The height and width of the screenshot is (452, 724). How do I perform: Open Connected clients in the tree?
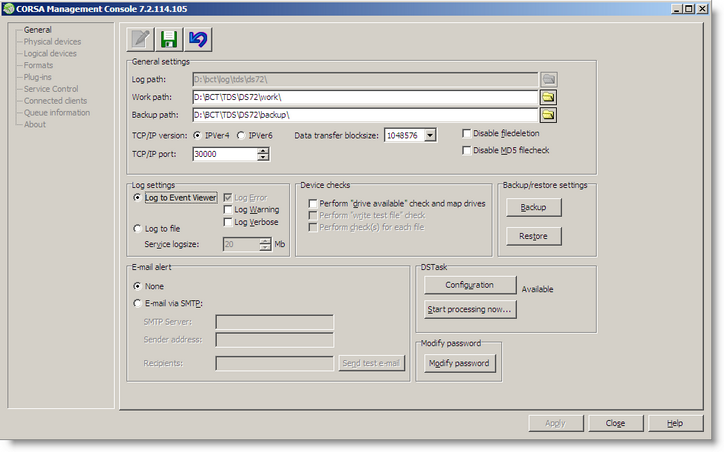(x=55, y=101)
